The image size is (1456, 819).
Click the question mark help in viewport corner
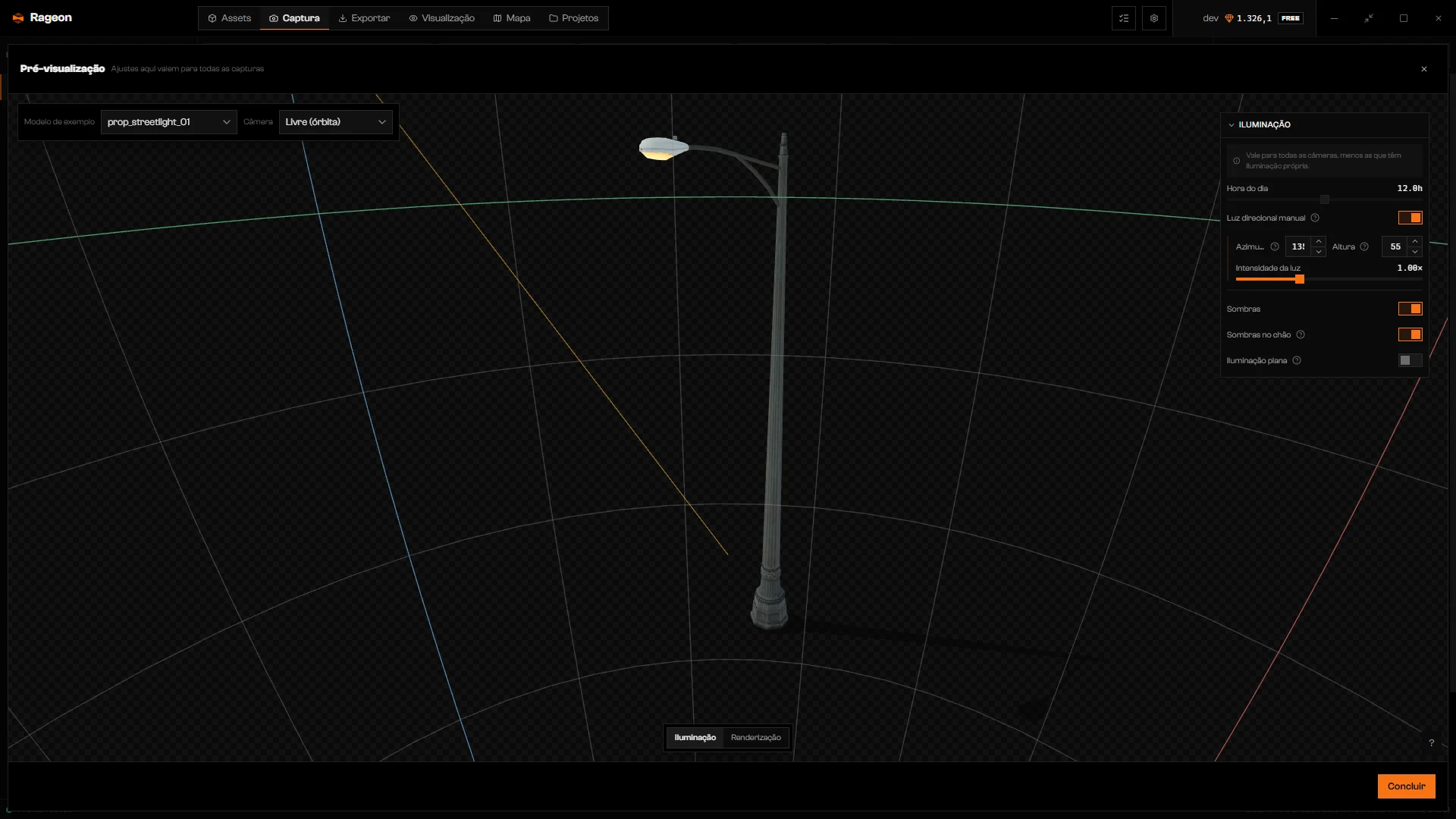(1432, 743)
